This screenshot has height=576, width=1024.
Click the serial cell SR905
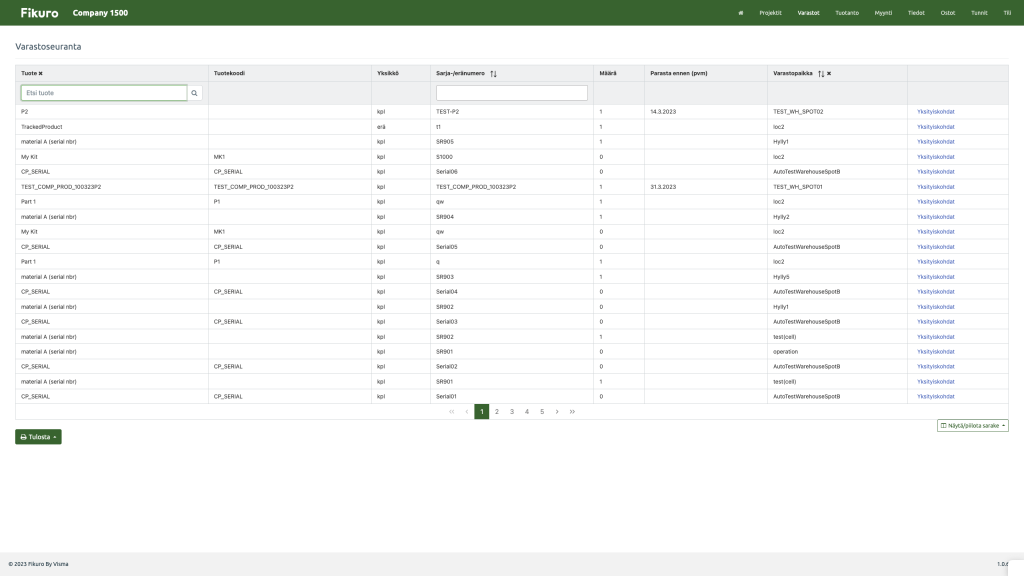pyautogui.click(x=445, y=142)
